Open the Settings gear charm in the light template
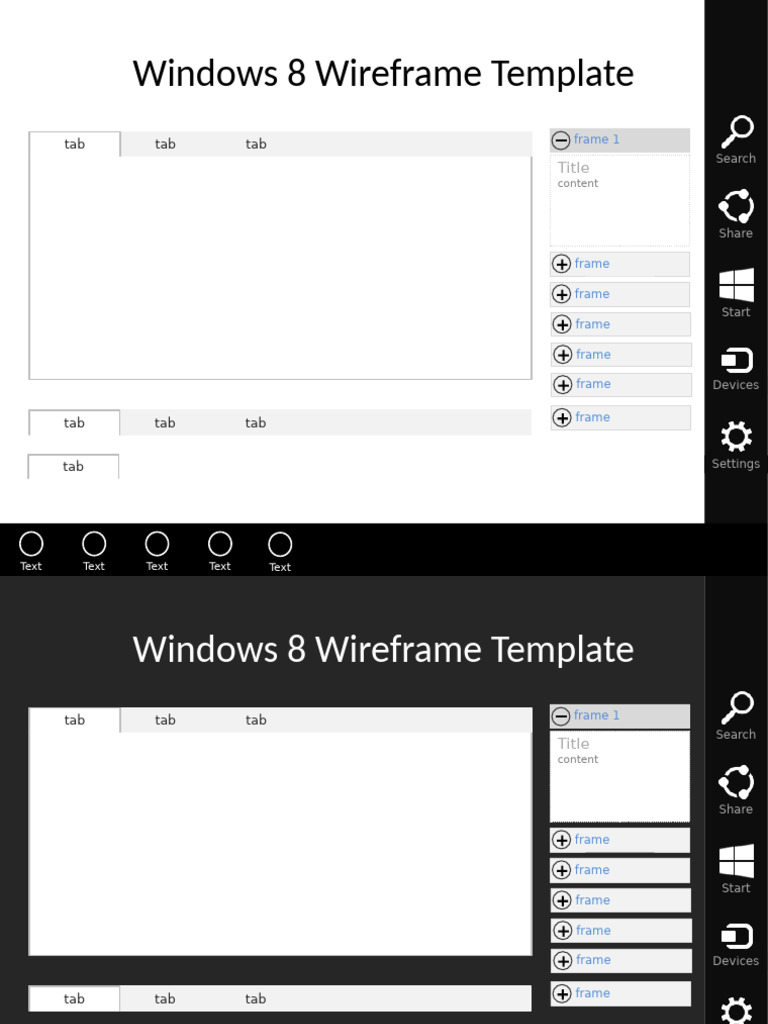 click(x=736, y=445)
